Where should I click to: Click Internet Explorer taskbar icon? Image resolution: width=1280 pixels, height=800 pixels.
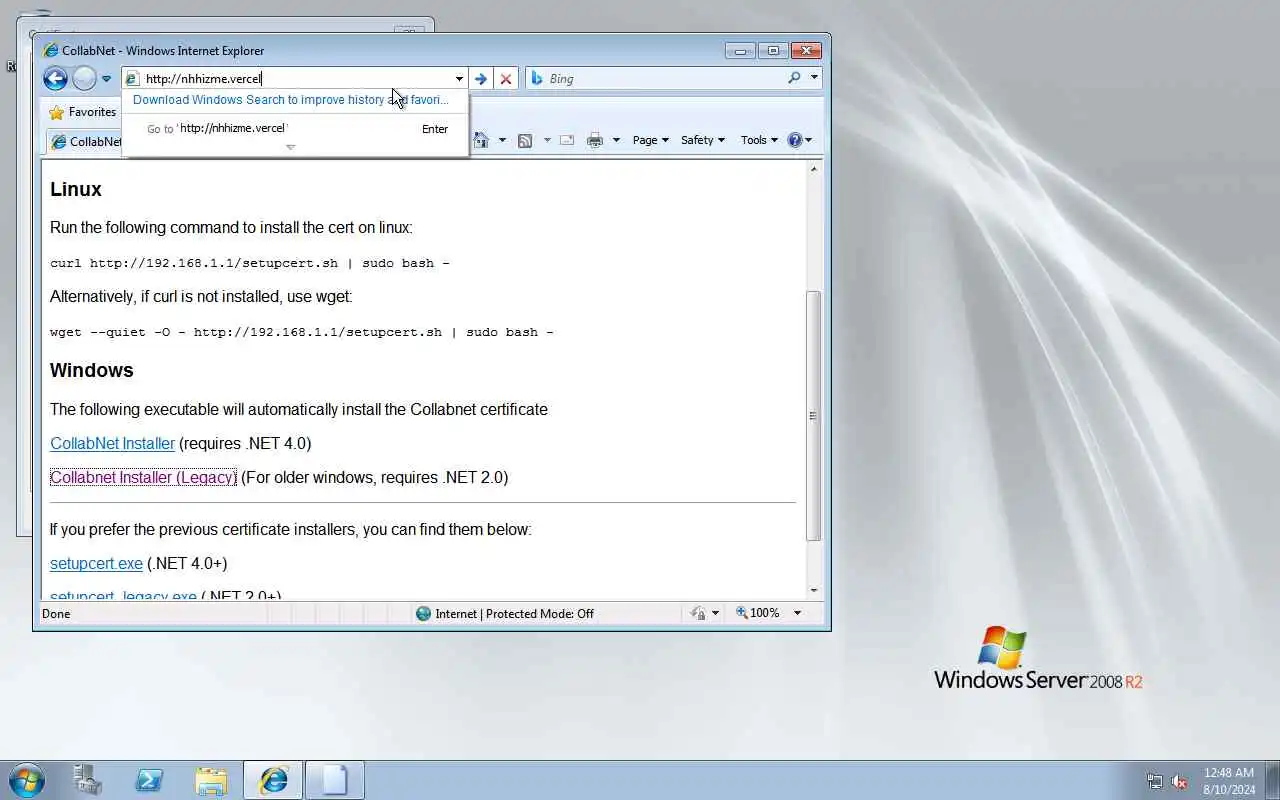pyautogui.click(x=273, y=780)
